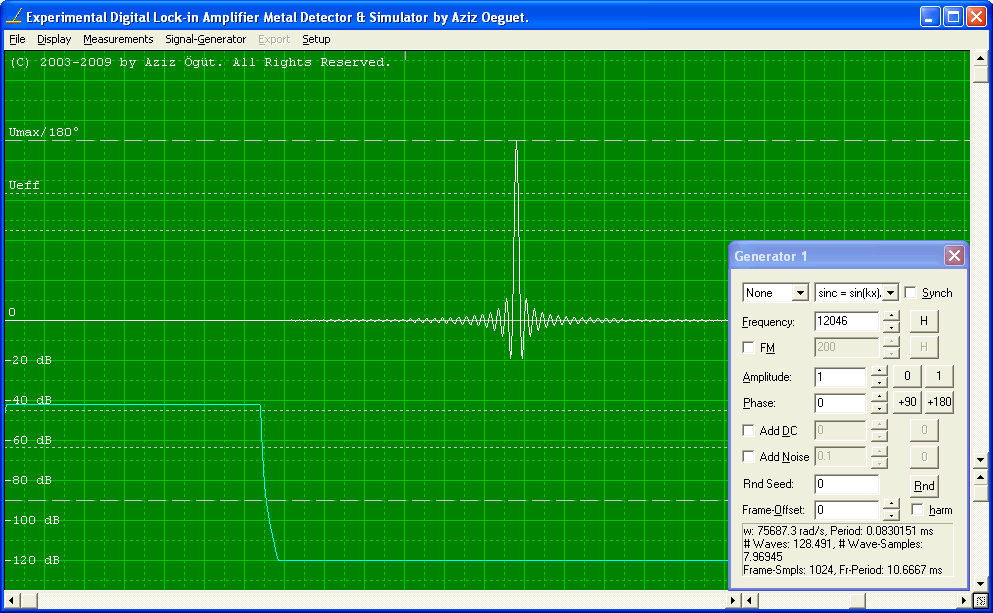Click the Rnd Seed input field

click(846, 485)
